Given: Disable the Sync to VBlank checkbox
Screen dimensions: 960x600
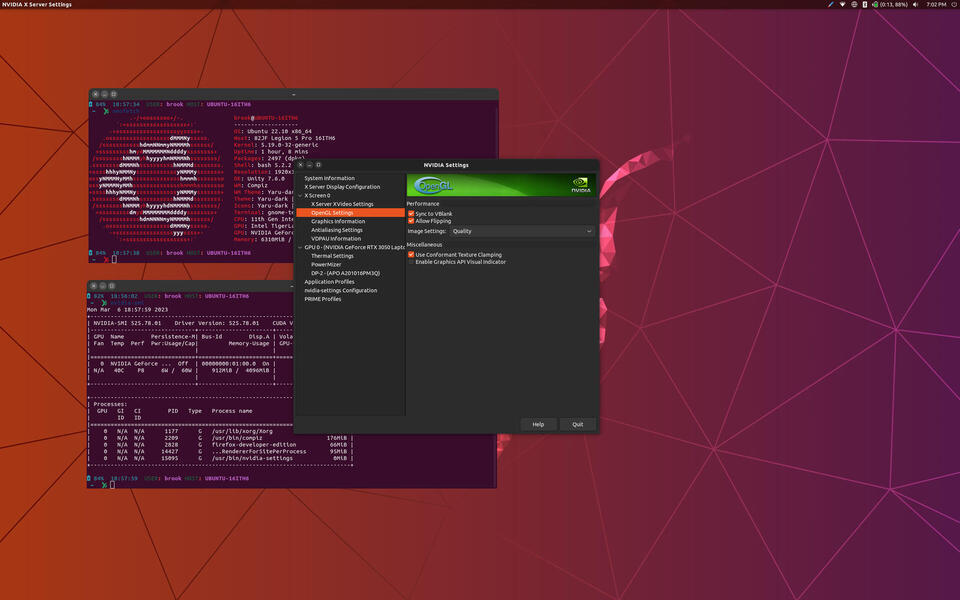Looking at the screenshot, I should coord(411,214).
